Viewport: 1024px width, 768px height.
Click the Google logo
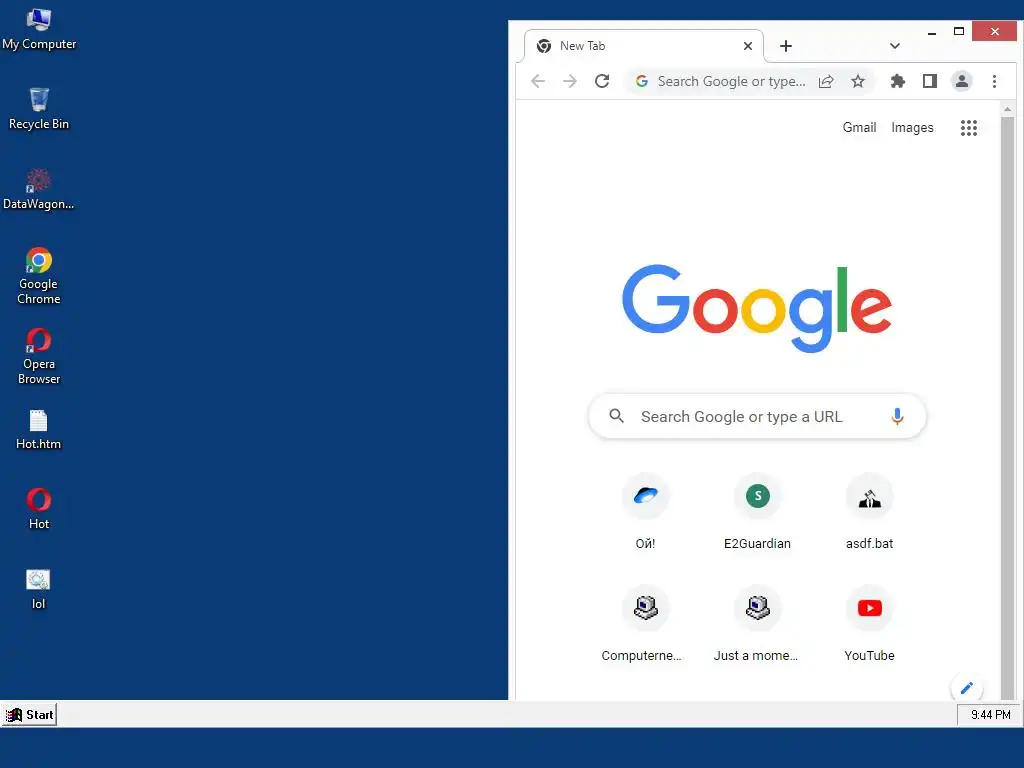pos(757,308)
